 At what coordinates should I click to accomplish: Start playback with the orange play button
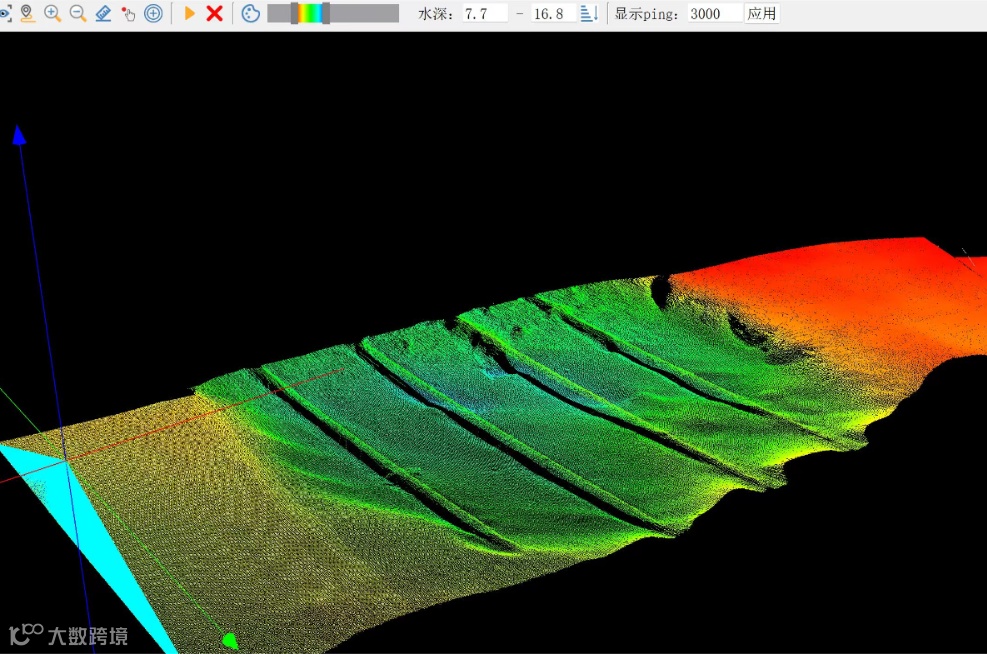click(189, 13)
